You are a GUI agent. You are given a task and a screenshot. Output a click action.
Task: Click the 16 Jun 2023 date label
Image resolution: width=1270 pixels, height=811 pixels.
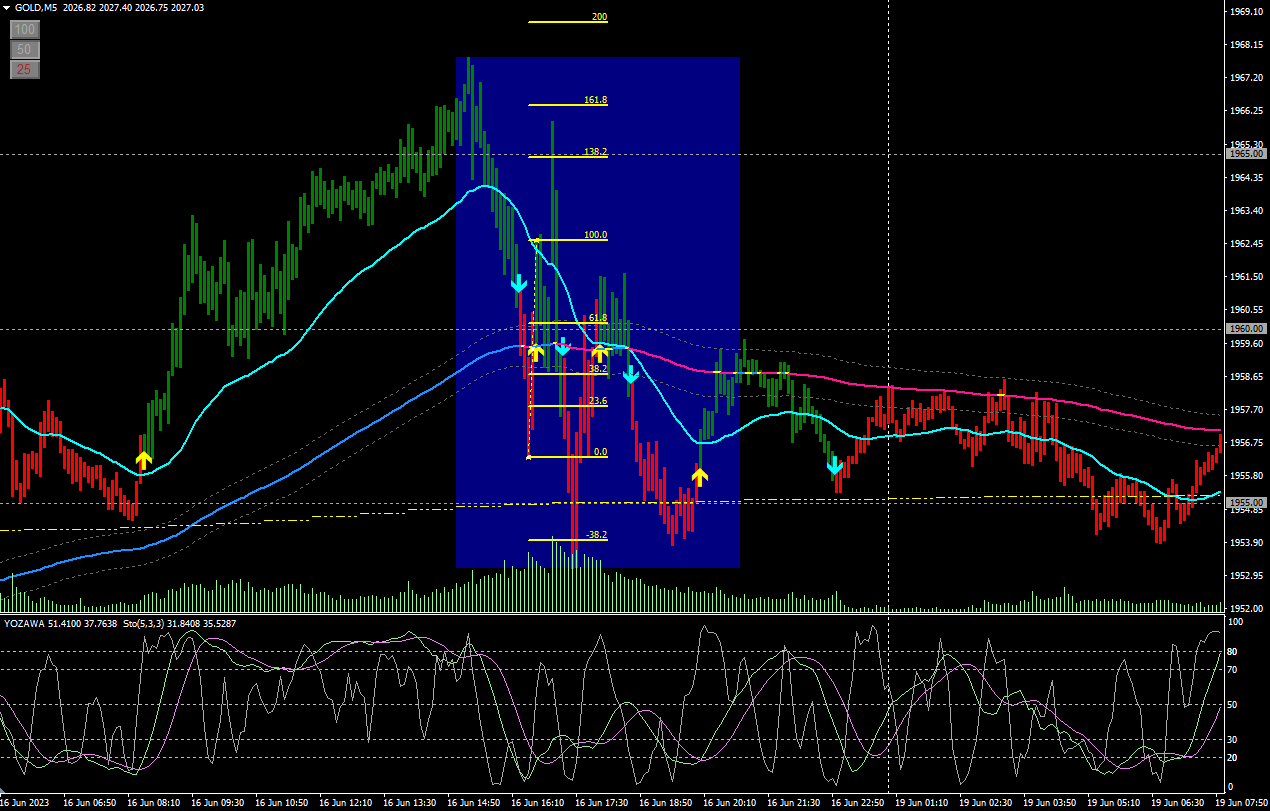24,802
